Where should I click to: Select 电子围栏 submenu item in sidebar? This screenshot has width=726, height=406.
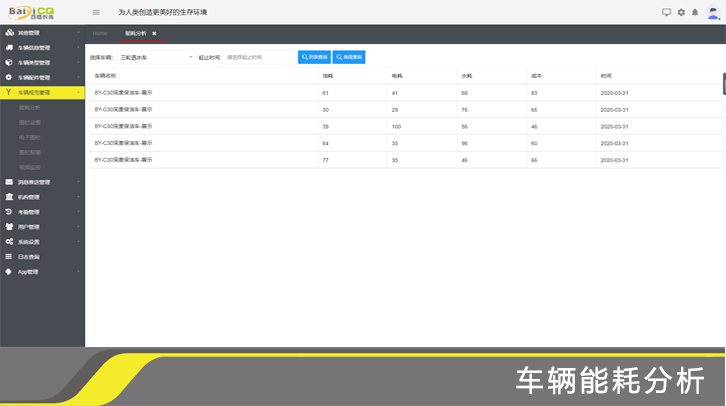coord(30,137)
